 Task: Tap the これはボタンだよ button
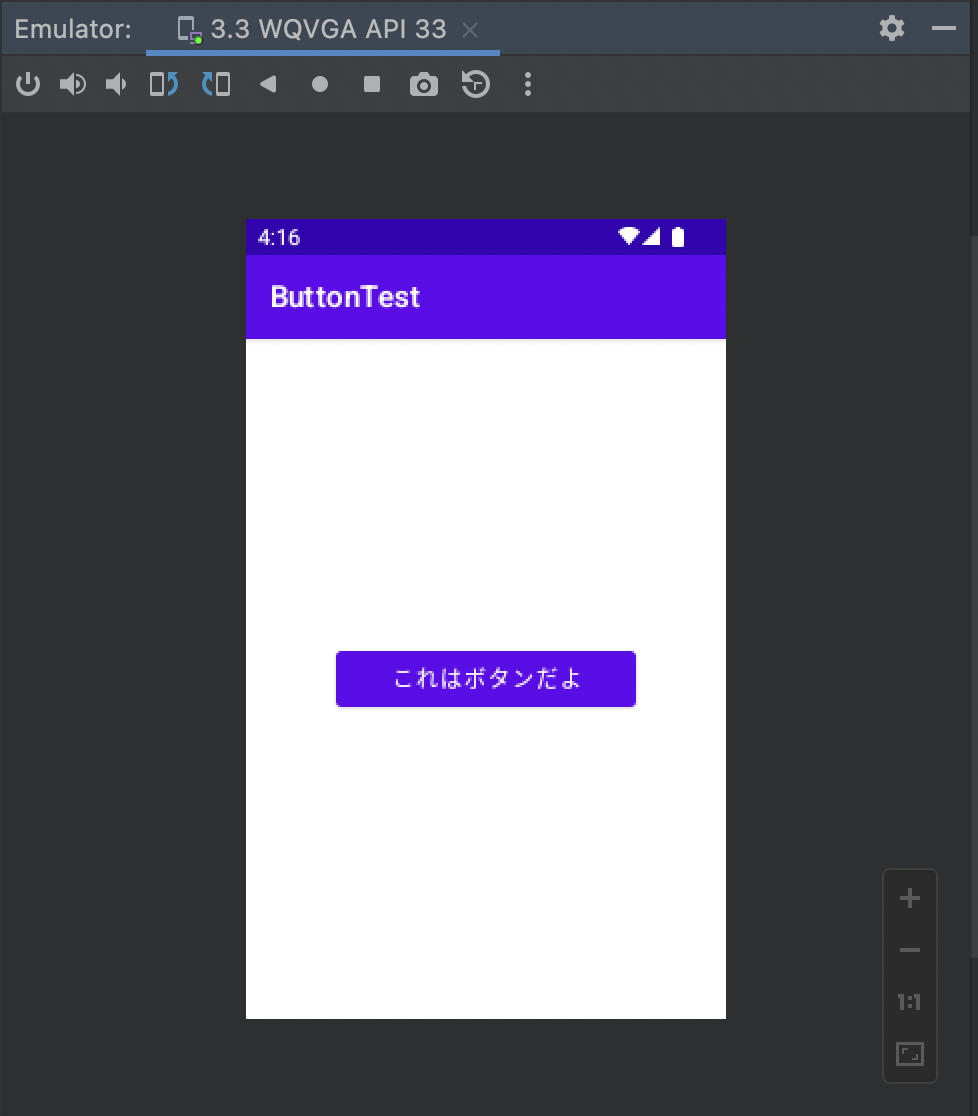click(x=485, y=678)
